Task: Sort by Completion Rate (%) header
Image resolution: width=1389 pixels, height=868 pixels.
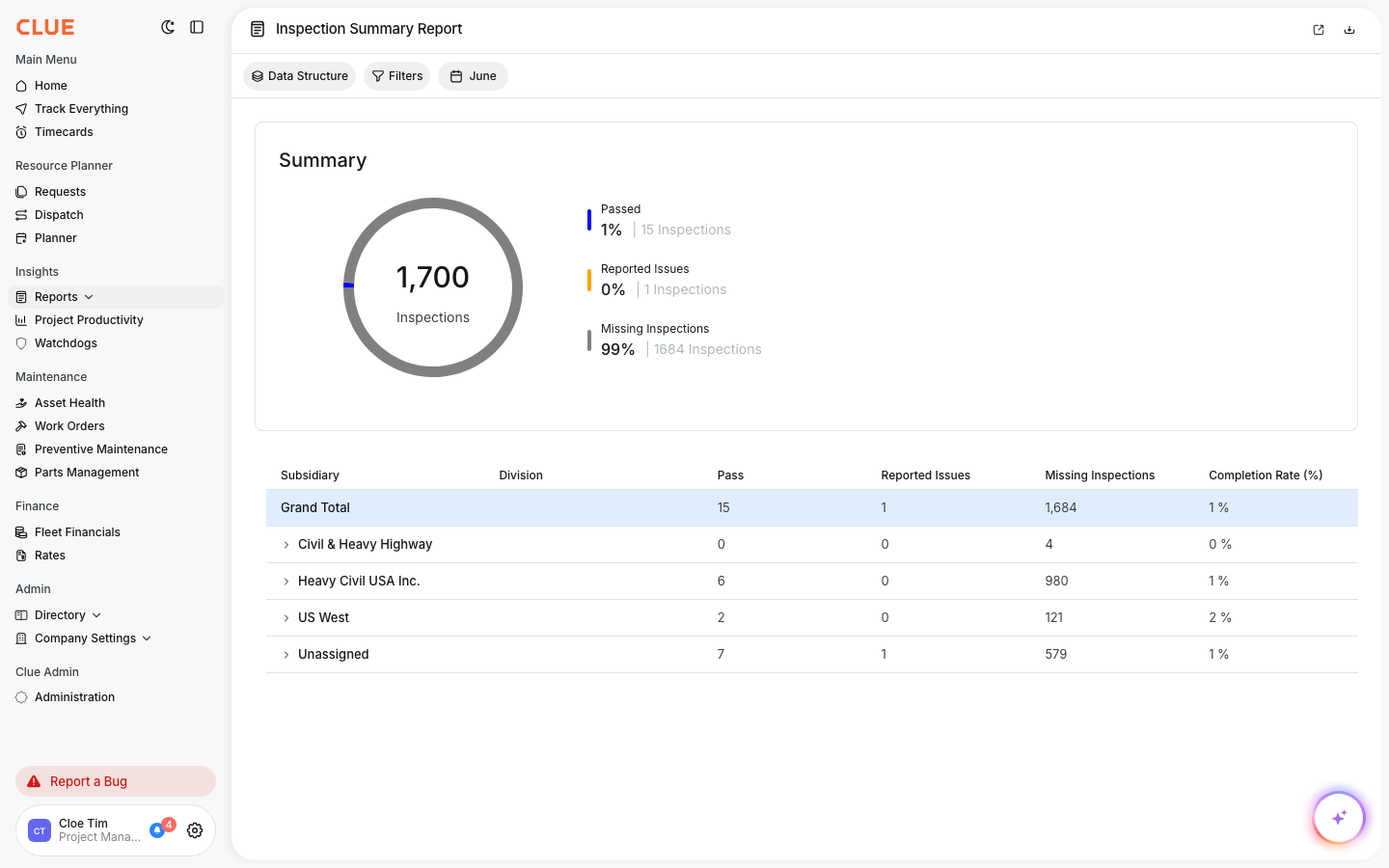Action: (1266, 475)
